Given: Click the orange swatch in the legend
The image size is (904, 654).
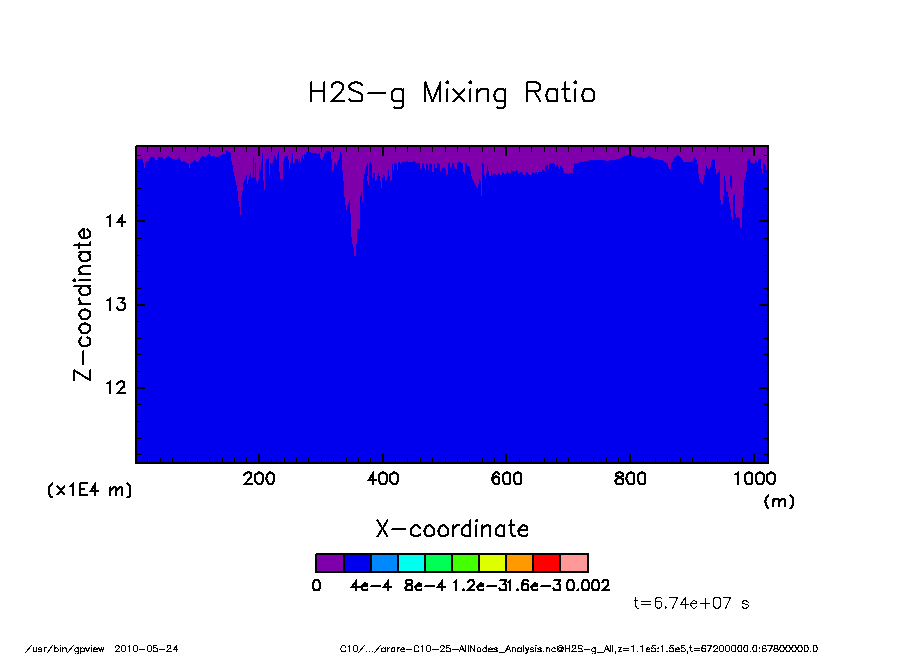Looking at the screenshot, I should point(519,563).
